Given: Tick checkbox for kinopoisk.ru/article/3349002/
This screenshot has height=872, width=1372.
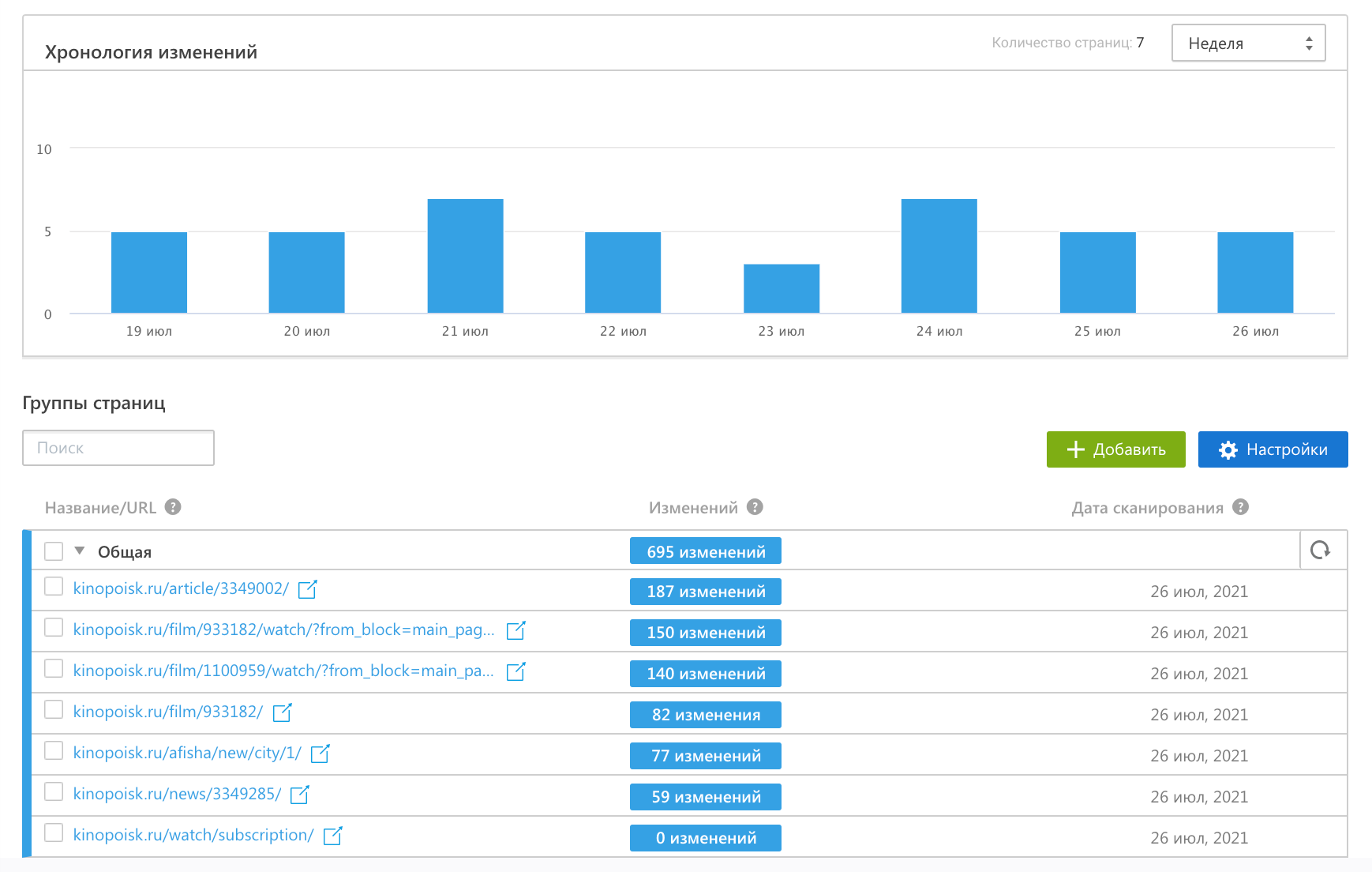Looking at the screenshot, I should (x=54, y=586).
